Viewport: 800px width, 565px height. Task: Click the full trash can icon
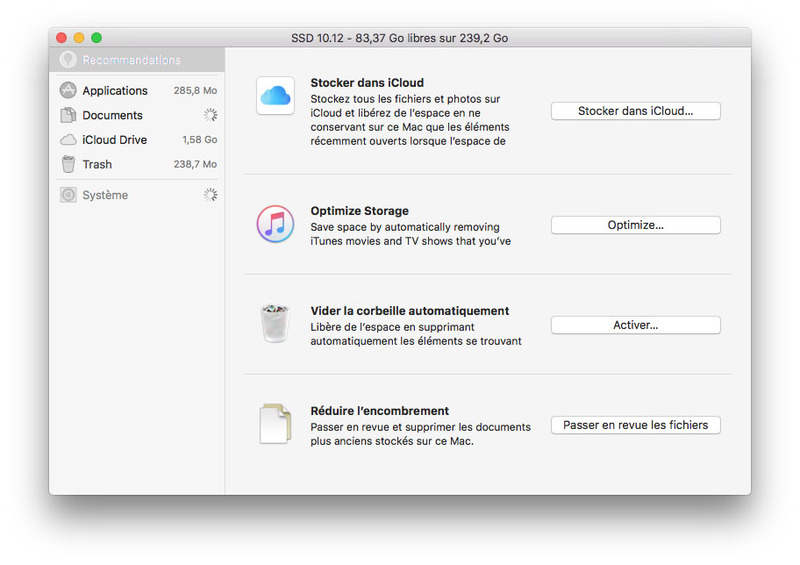pos(276,323)
